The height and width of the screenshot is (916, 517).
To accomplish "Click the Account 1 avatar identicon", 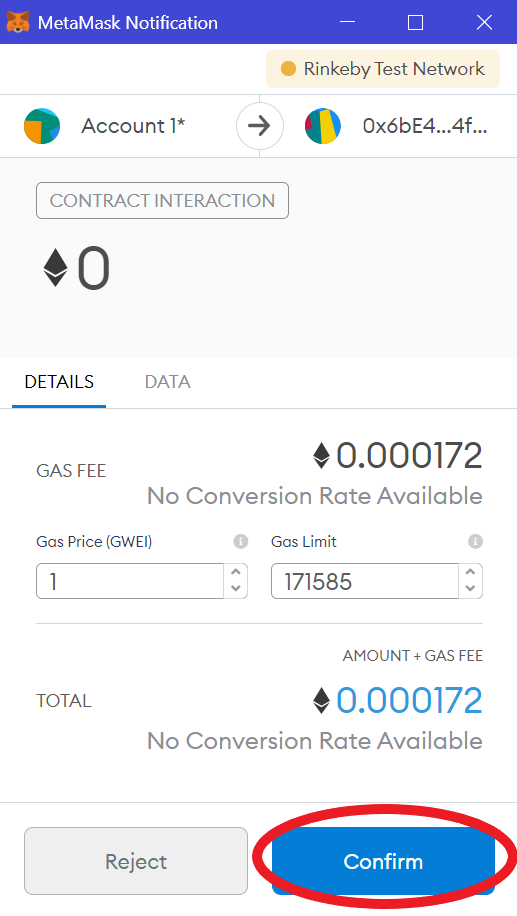I will click(42, 126).
